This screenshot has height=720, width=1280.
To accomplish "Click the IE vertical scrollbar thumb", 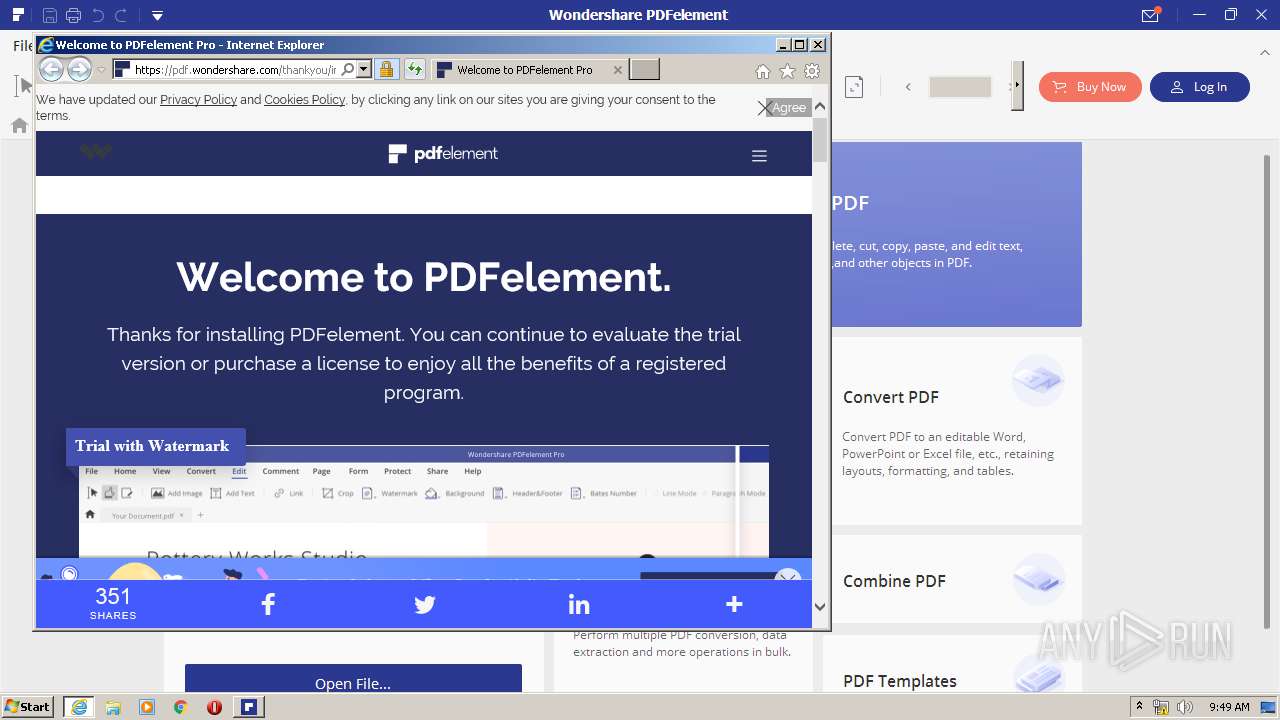I will pos(820,140).
